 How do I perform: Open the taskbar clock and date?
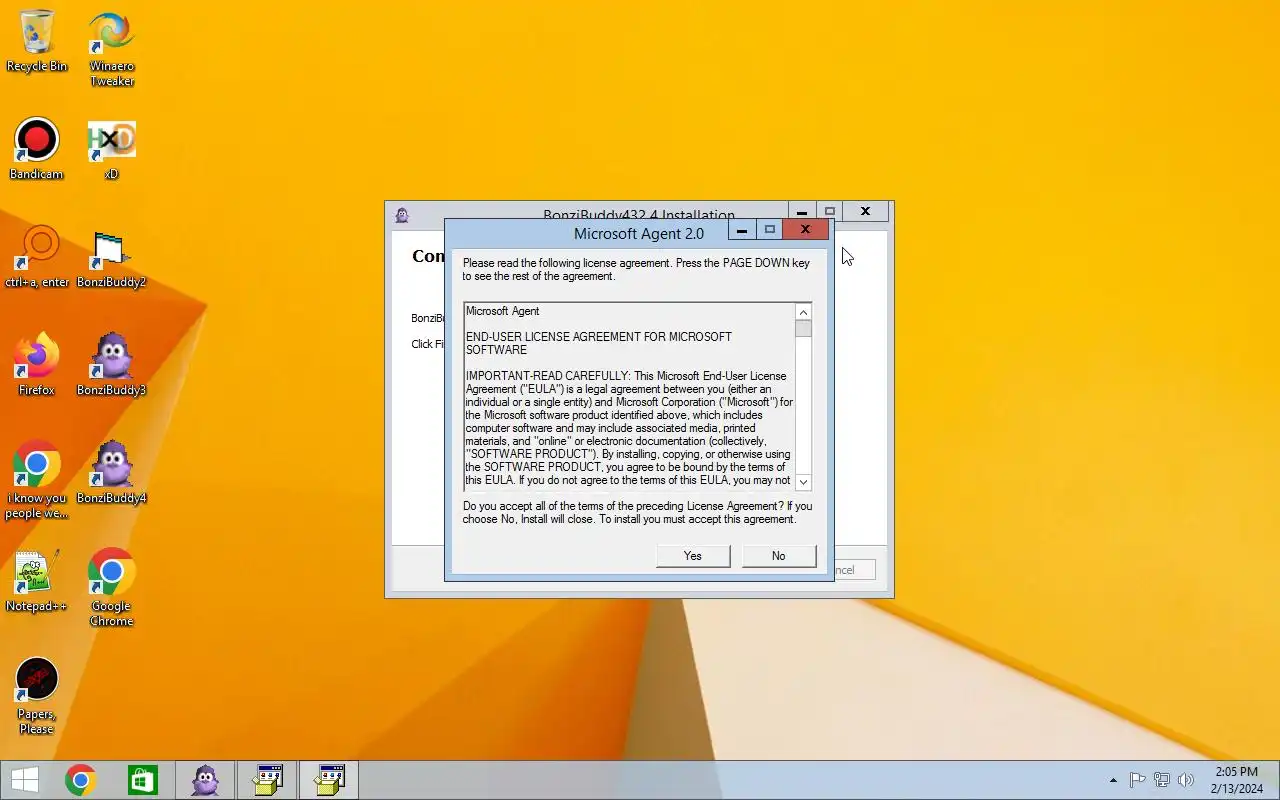coord(1237,780)
